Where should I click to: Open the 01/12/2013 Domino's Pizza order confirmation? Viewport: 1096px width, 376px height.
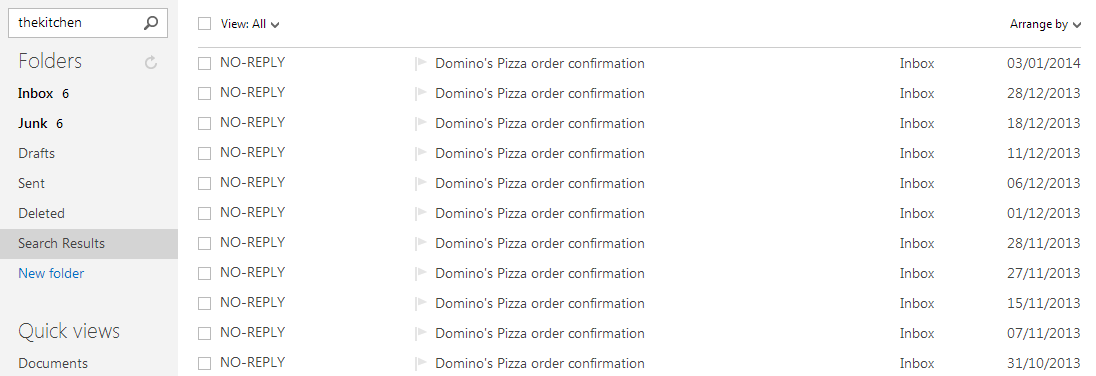tap(540, 214)
